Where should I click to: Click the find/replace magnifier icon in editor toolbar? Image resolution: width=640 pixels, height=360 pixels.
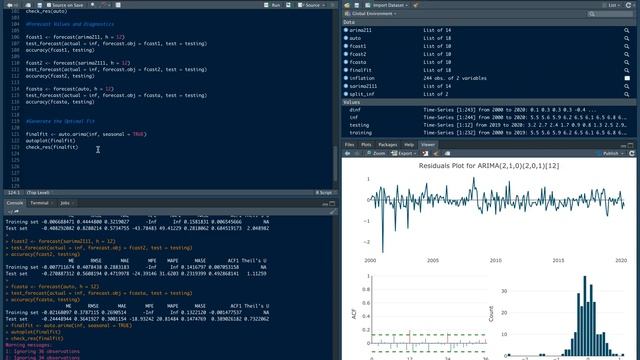click(93, 5)
